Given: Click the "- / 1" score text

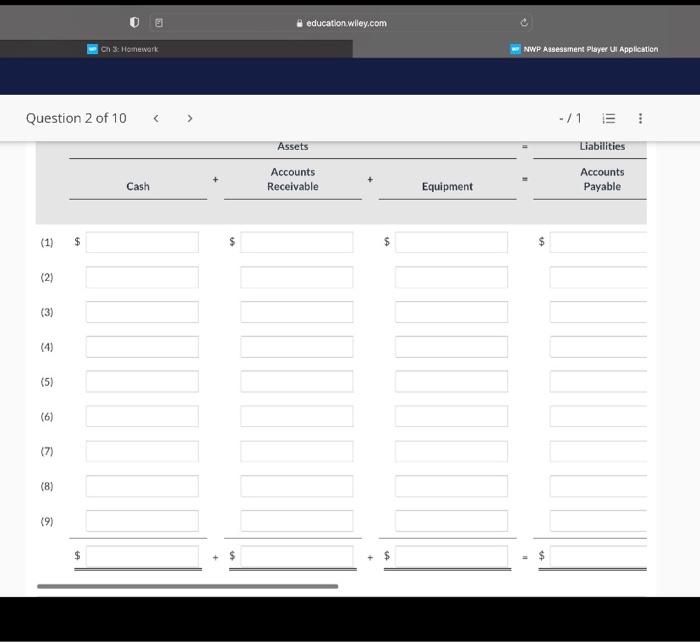Looking at the screenshot, I should (570, 118).
